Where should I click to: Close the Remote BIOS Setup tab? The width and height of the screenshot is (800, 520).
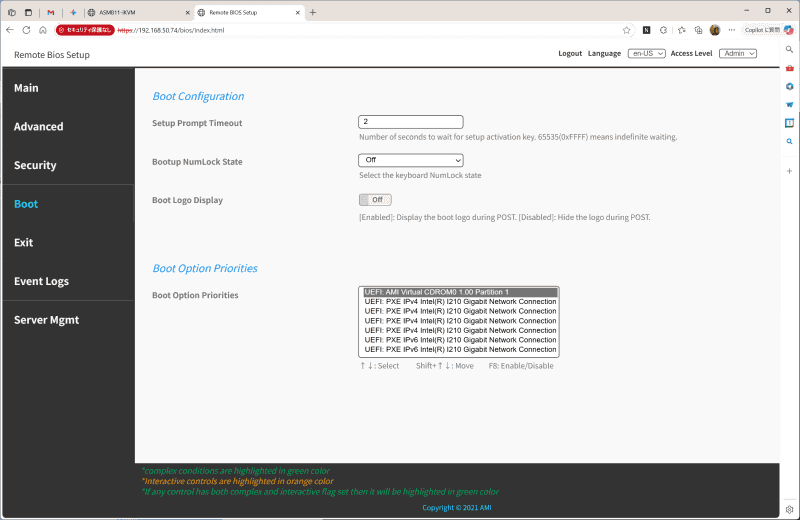click(x=298, y=13)
